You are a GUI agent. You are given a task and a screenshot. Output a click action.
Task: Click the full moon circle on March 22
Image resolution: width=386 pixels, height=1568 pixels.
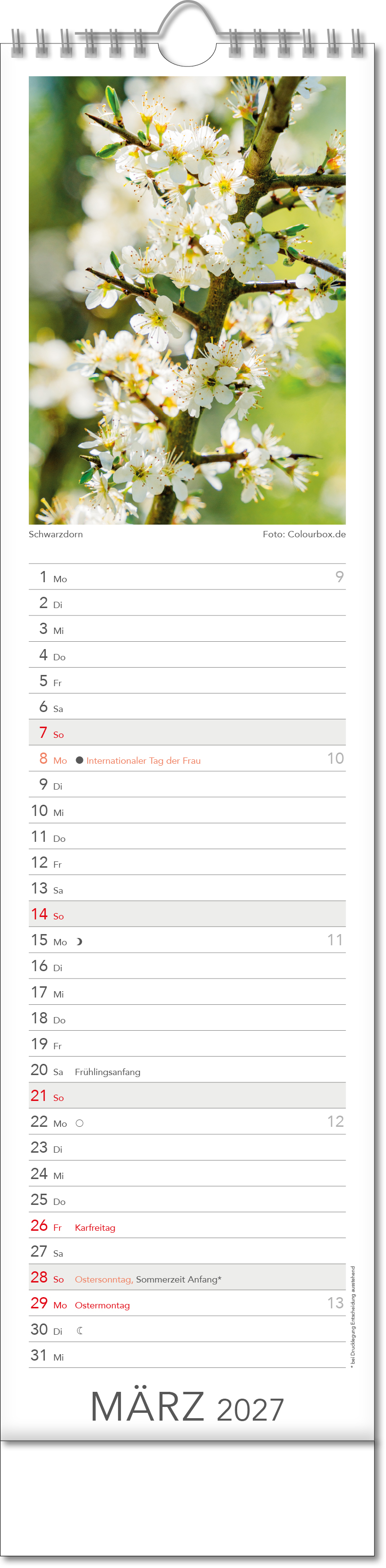coord(79,1123)
